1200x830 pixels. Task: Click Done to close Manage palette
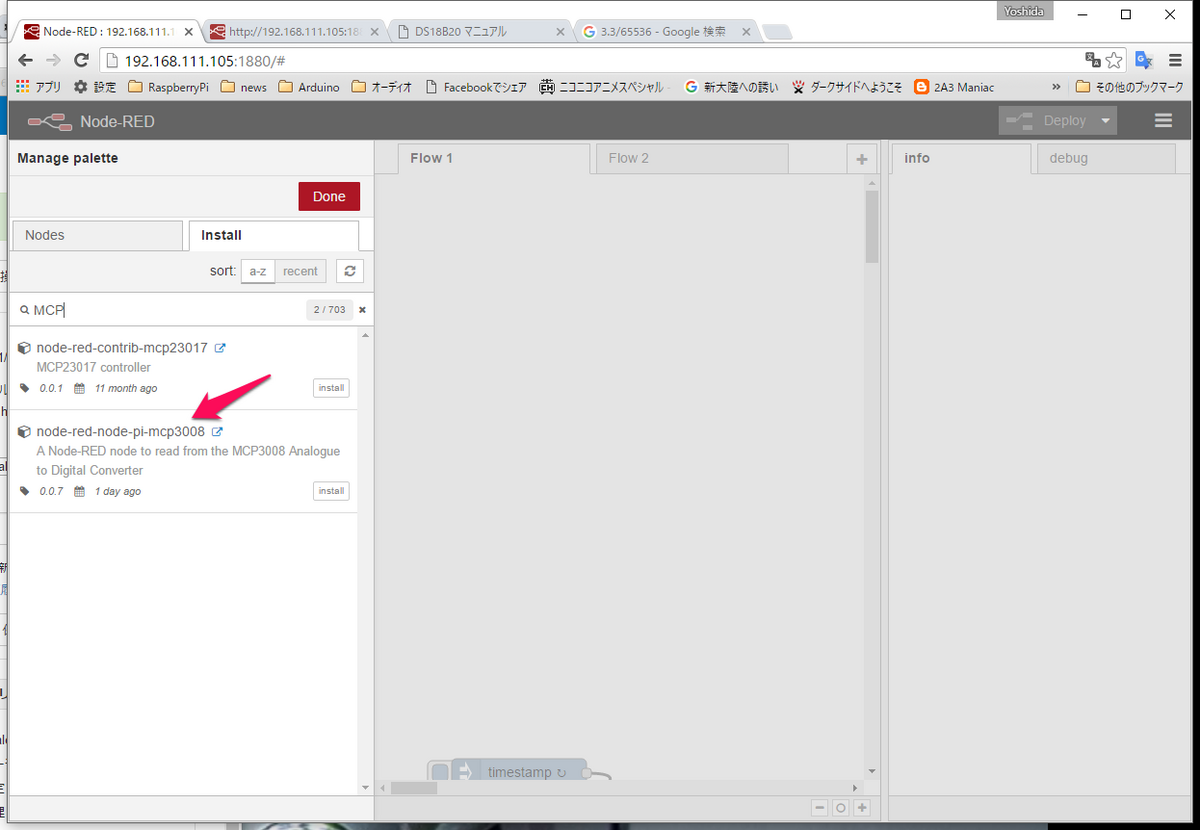coord(329,196)
